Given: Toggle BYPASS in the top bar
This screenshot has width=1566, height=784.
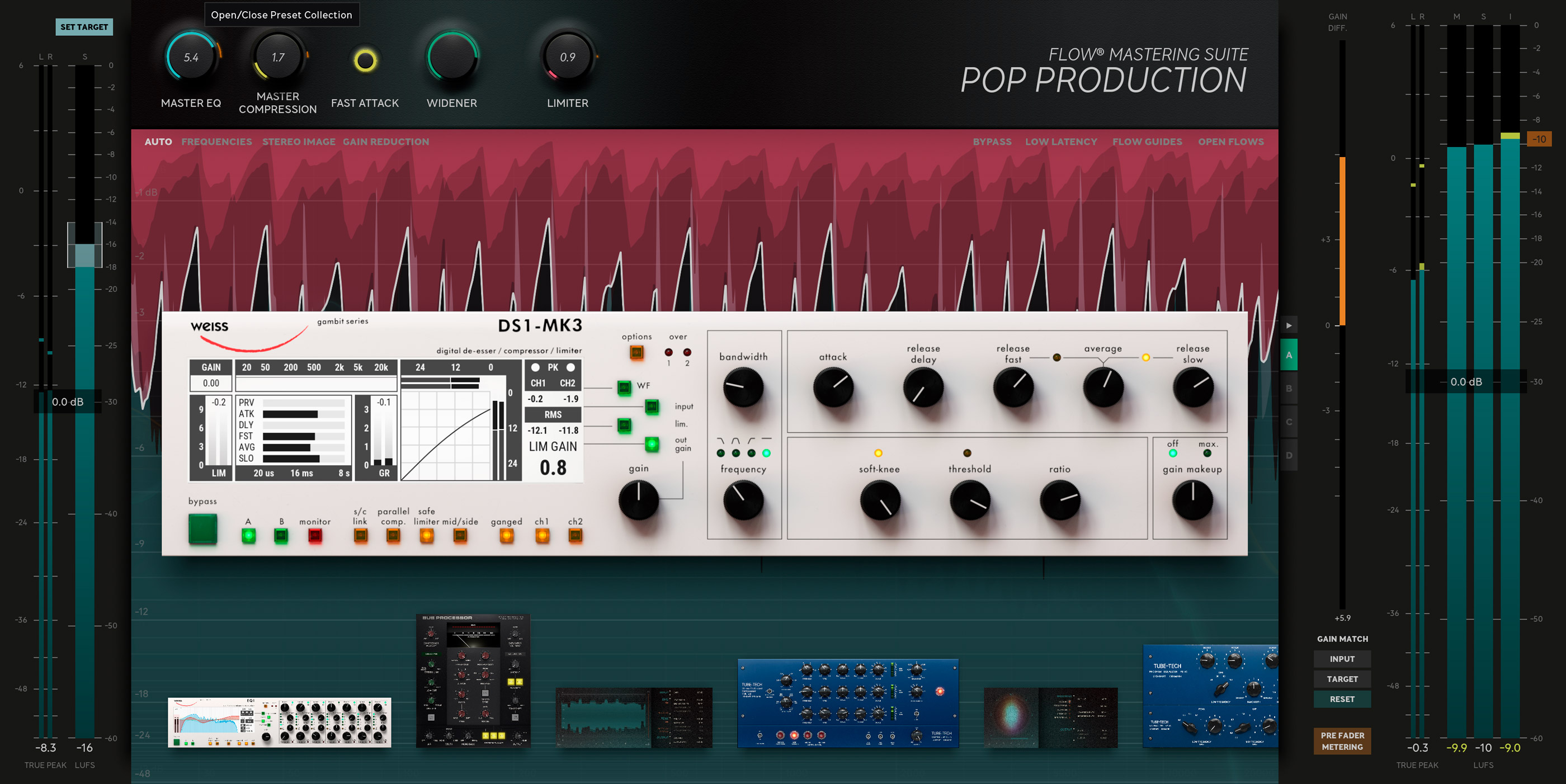Looking at the screenshot, I should click(992, 141).
